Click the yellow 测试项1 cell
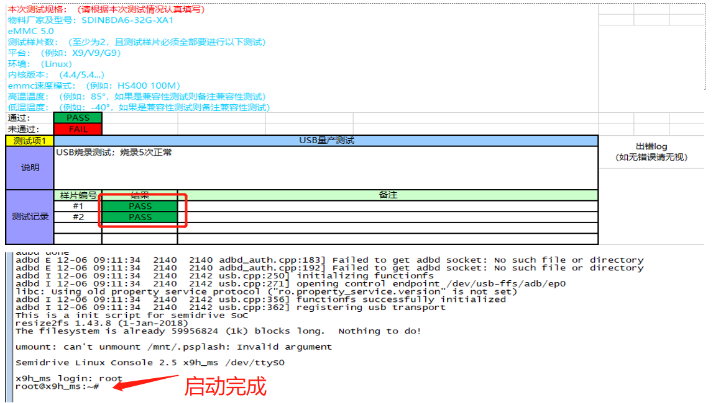The image size is (726, 403). [x=29, y=141]
